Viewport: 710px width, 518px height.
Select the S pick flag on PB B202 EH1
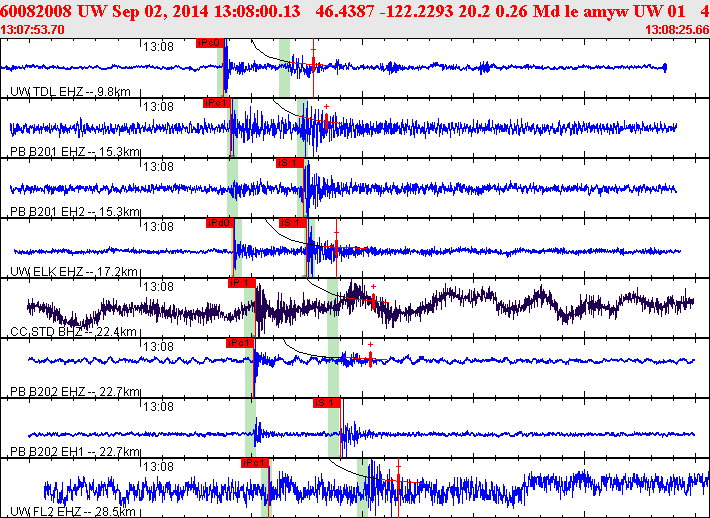pyautogui.click(x=326, y=403)
